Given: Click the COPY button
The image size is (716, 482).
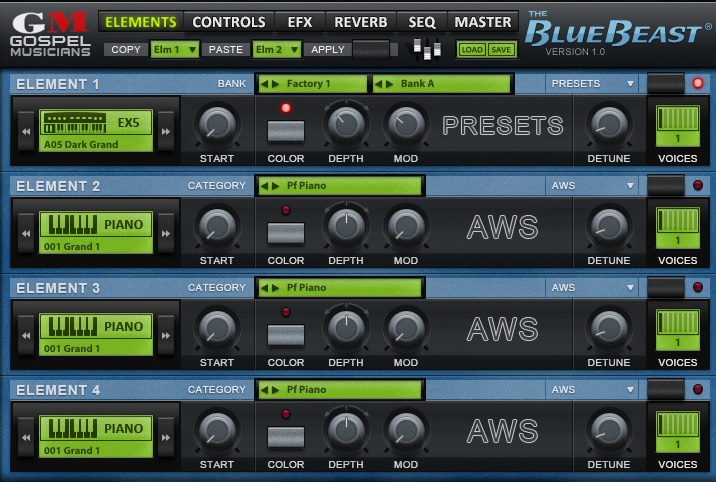Looking at the screenshot, I should (126, 49).
